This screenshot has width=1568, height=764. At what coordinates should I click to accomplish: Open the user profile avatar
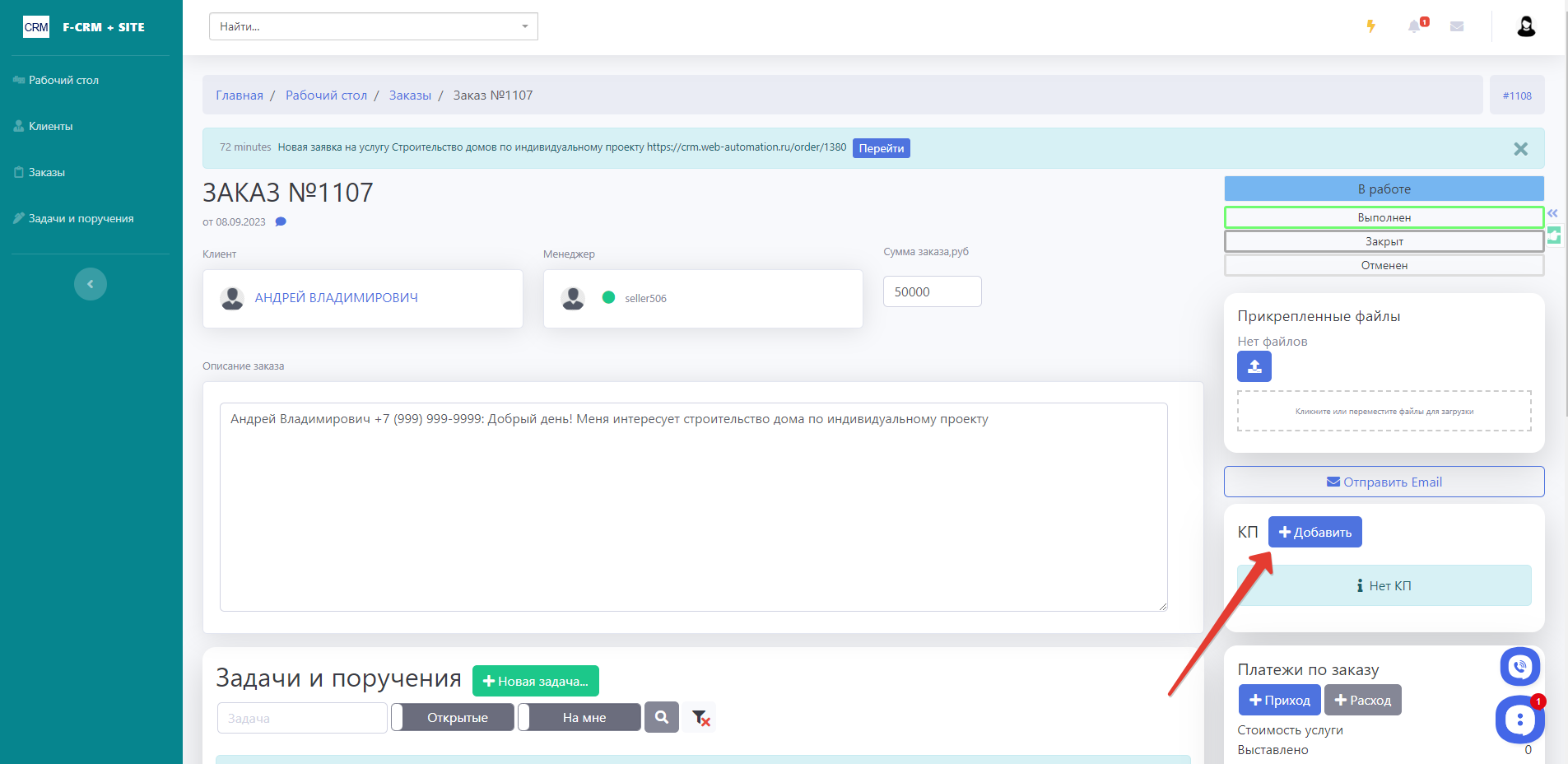point(1526,26)
